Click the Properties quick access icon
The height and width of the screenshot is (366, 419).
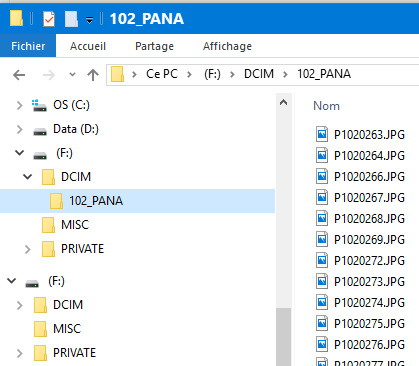(49, 19)
